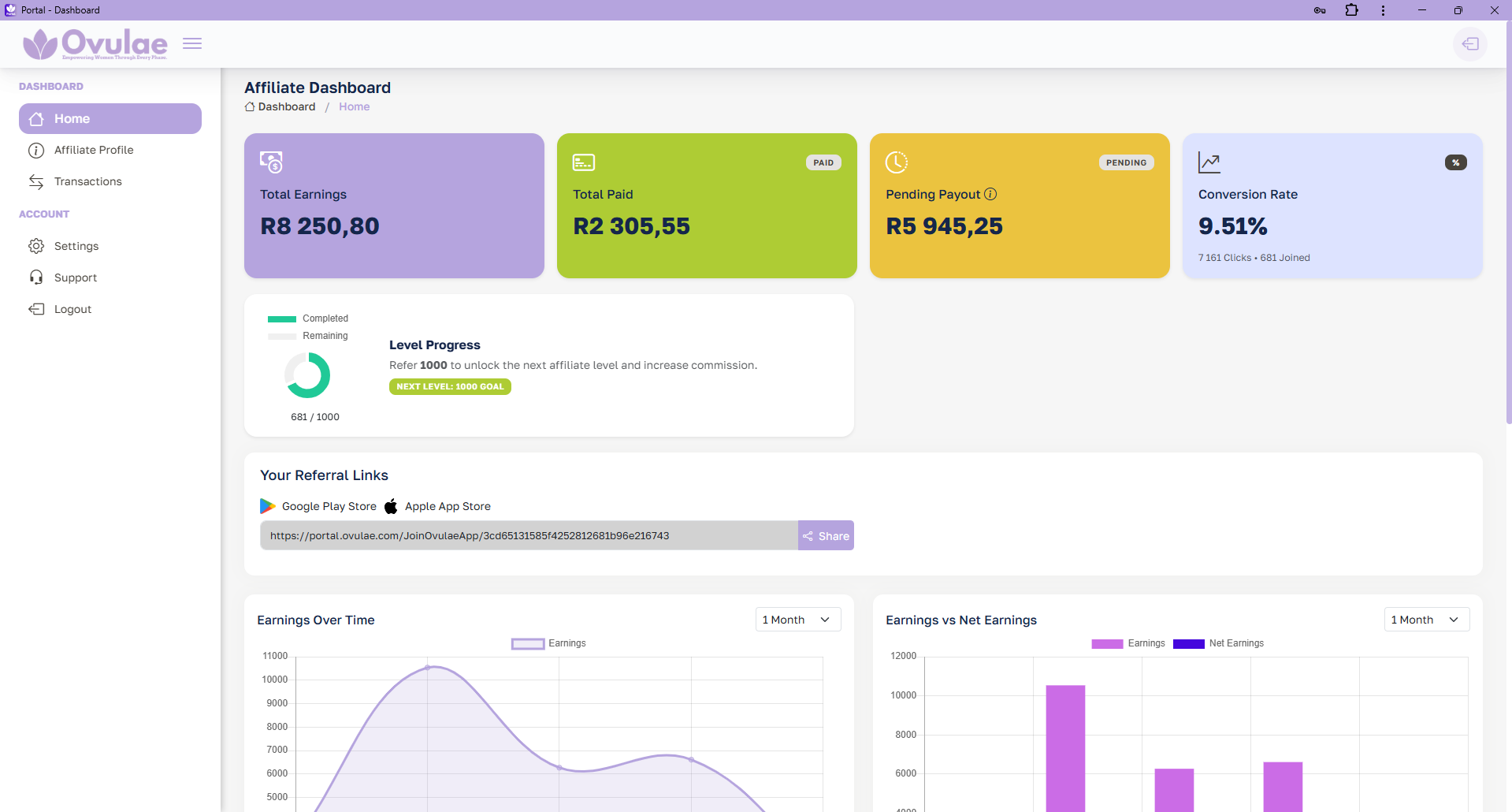Screen dimensions: 1512x812
Task: Click the Pending Payout info icon
Action: pos(990,194)
